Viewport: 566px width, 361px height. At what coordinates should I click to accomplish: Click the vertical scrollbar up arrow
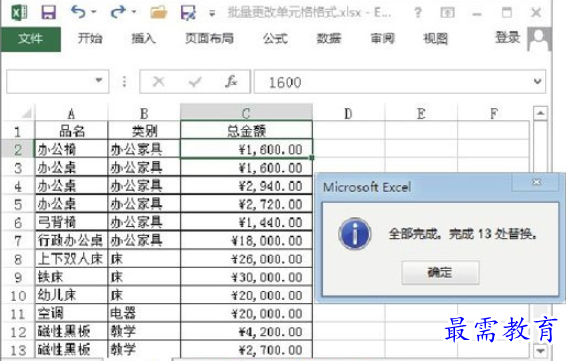tap(540, 113)
